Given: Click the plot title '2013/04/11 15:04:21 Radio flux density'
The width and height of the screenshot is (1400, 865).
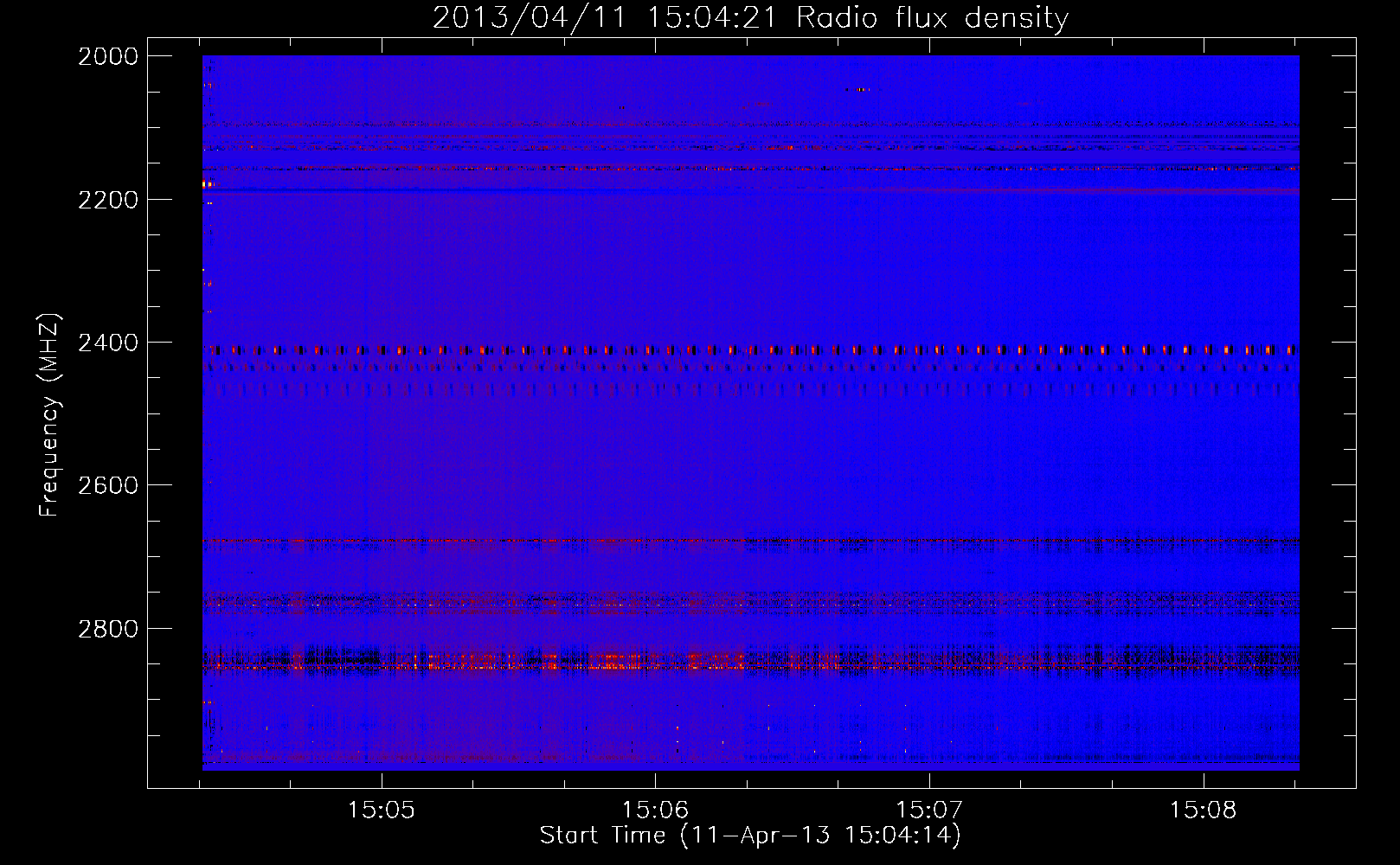Looking at the screenshot, I should pos(750,17).
